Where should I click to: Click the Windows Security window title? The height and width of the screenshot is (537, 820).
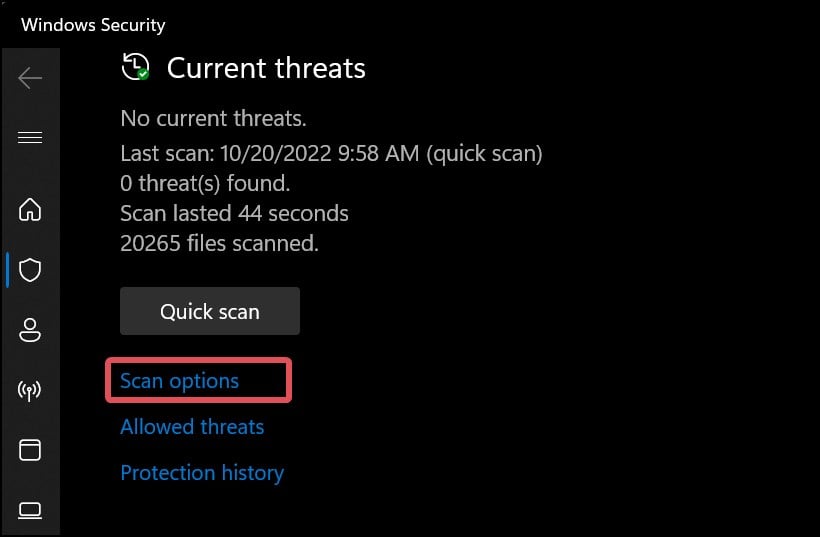pyautogui.click(x=93, y=25)
